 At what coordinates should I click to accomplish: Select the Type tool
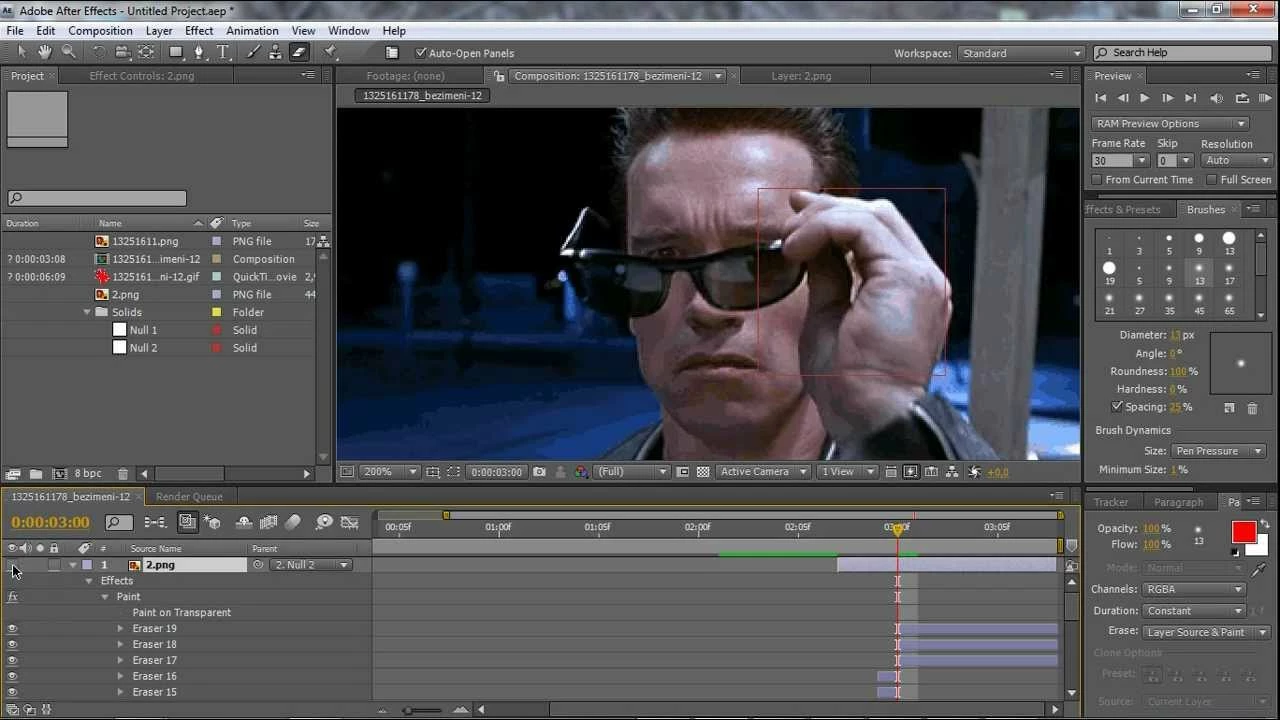[221, 52]
